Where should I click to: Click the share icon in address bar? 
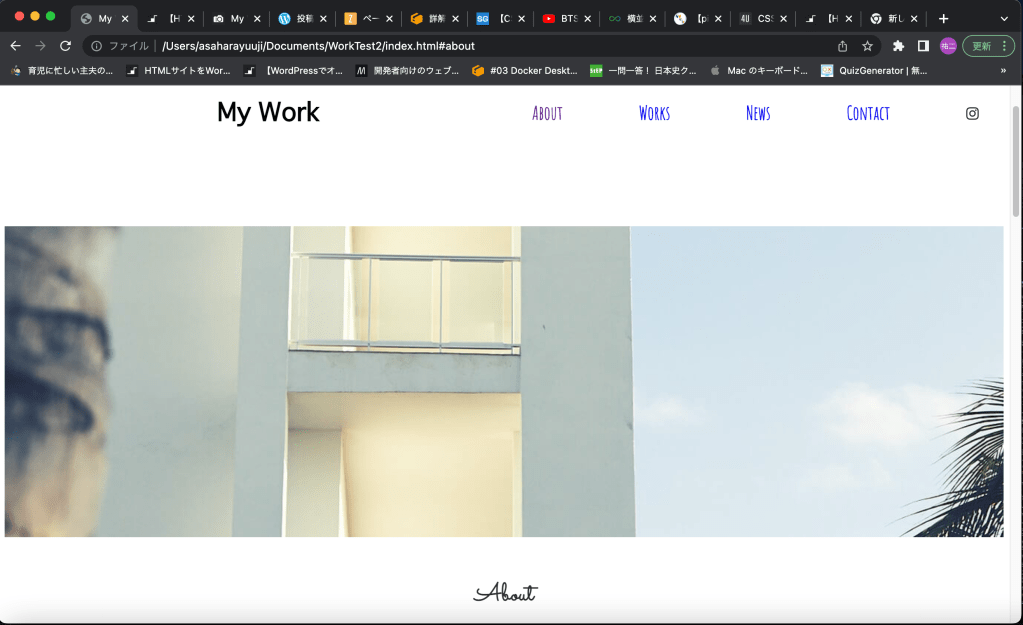[x=842, y=46]
